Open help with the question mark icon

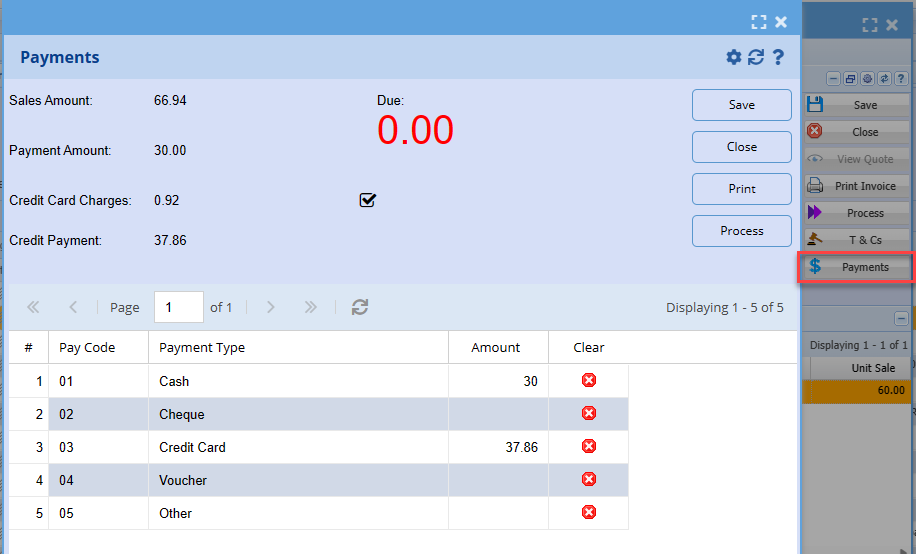(x=778, y=58)
